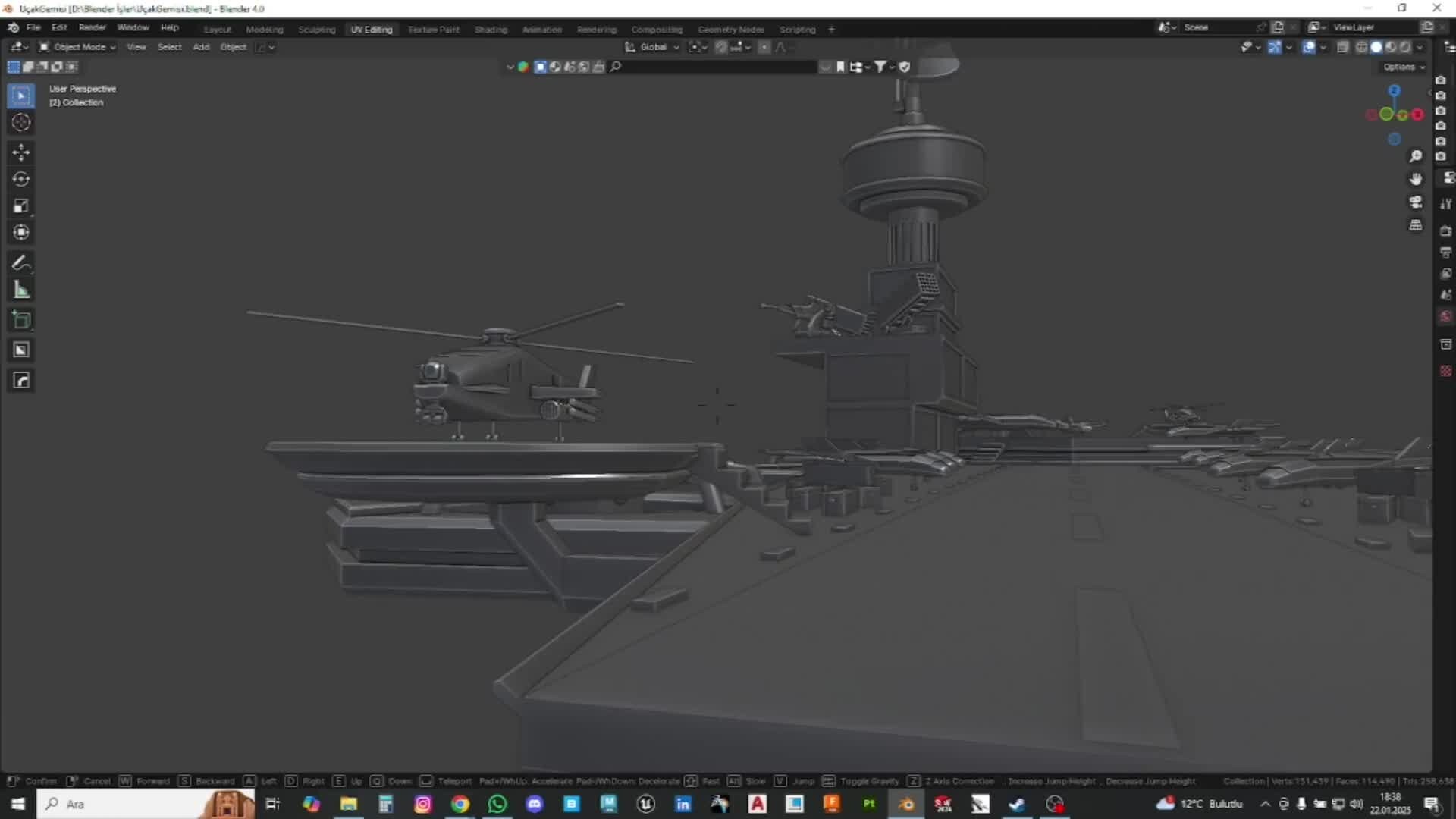Enable rendered viewport shading
Viewport: 1456px width, 819px height.
1405,47
